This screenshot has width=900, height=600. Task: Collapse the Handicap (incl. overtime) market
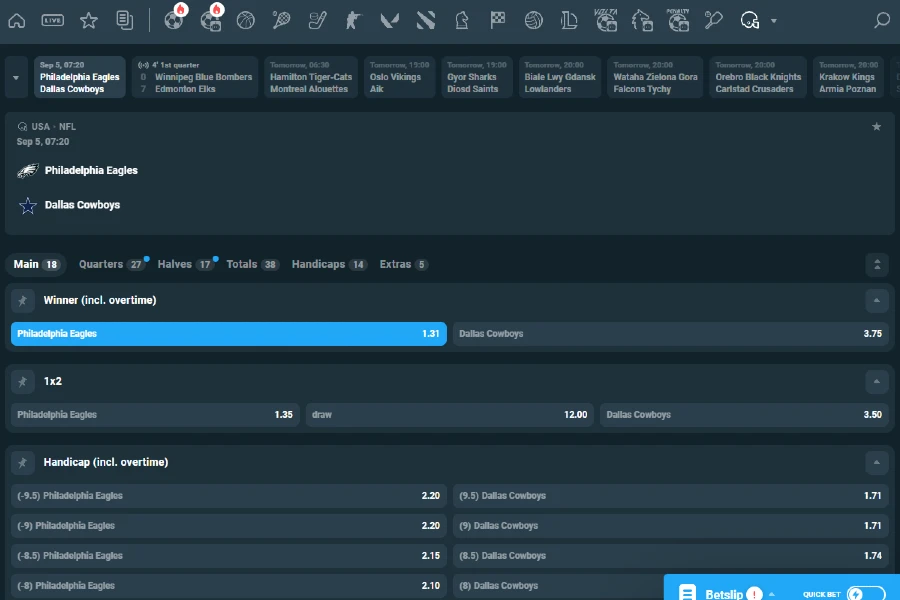[x=877, y=463]
